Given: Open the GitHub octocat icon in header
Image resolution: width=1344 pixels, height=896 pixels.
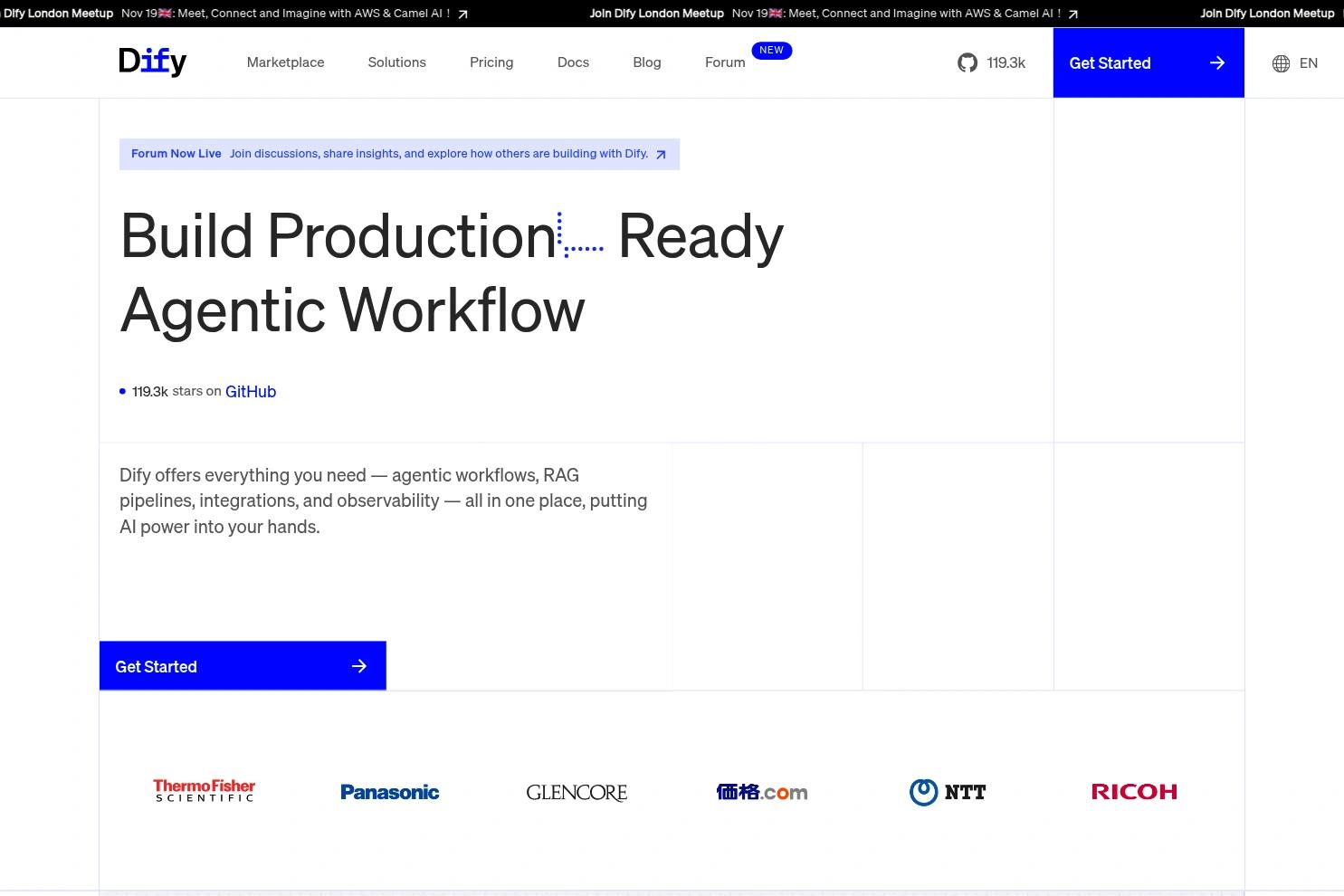Looking at the screenshot, I should (967, 62).
